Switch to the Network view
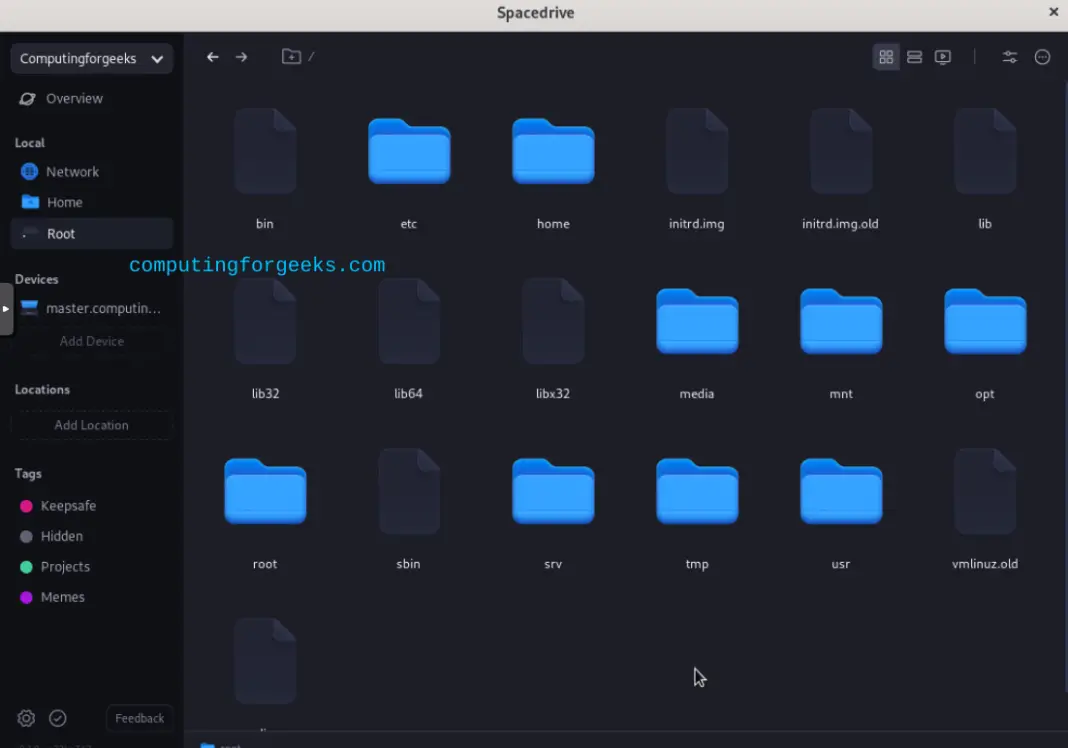1068x748 pixels. coord(73,171)
